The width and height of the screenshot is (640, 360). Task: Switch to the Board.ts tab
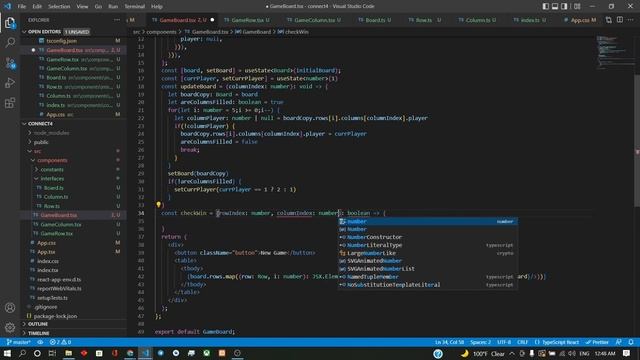pos(375,20)
